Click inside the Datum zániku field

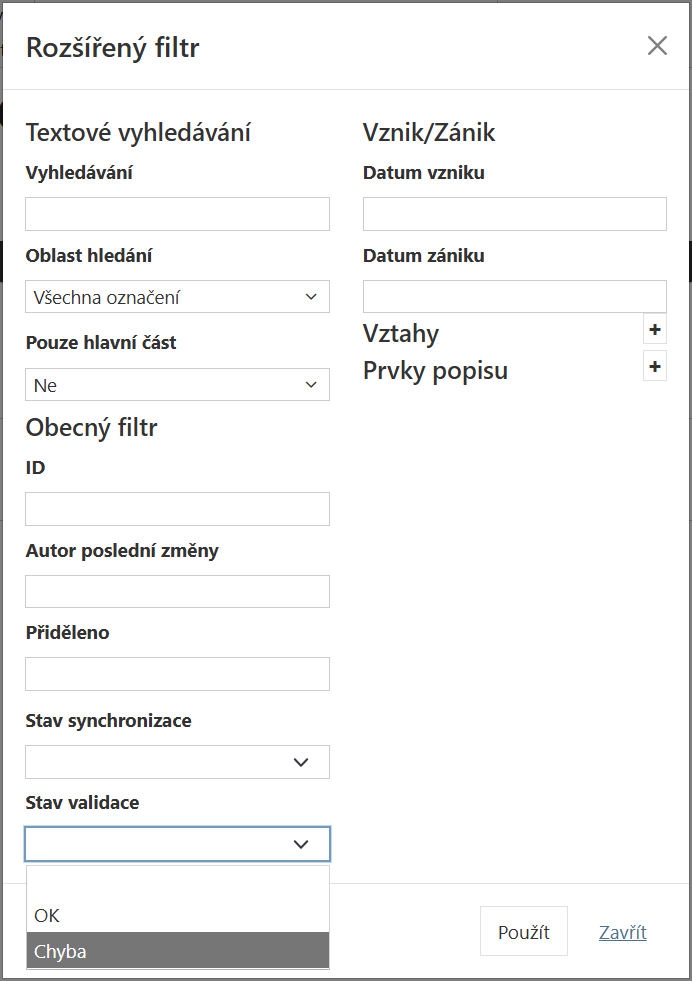click(514, 296)
